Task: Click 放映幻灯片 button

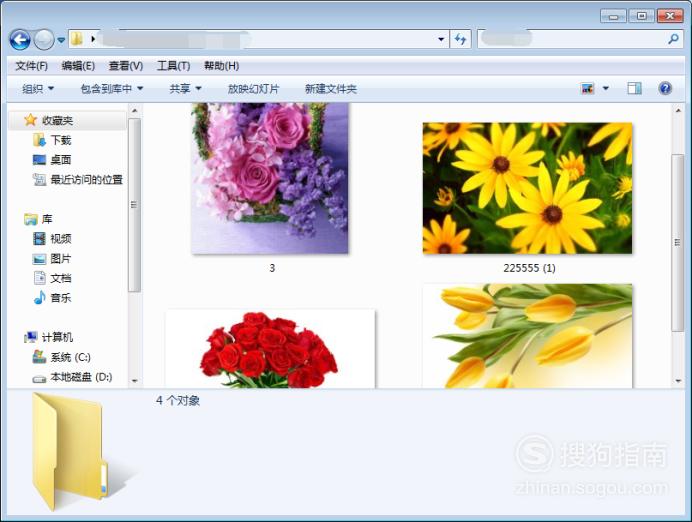Action: [253, 89]
